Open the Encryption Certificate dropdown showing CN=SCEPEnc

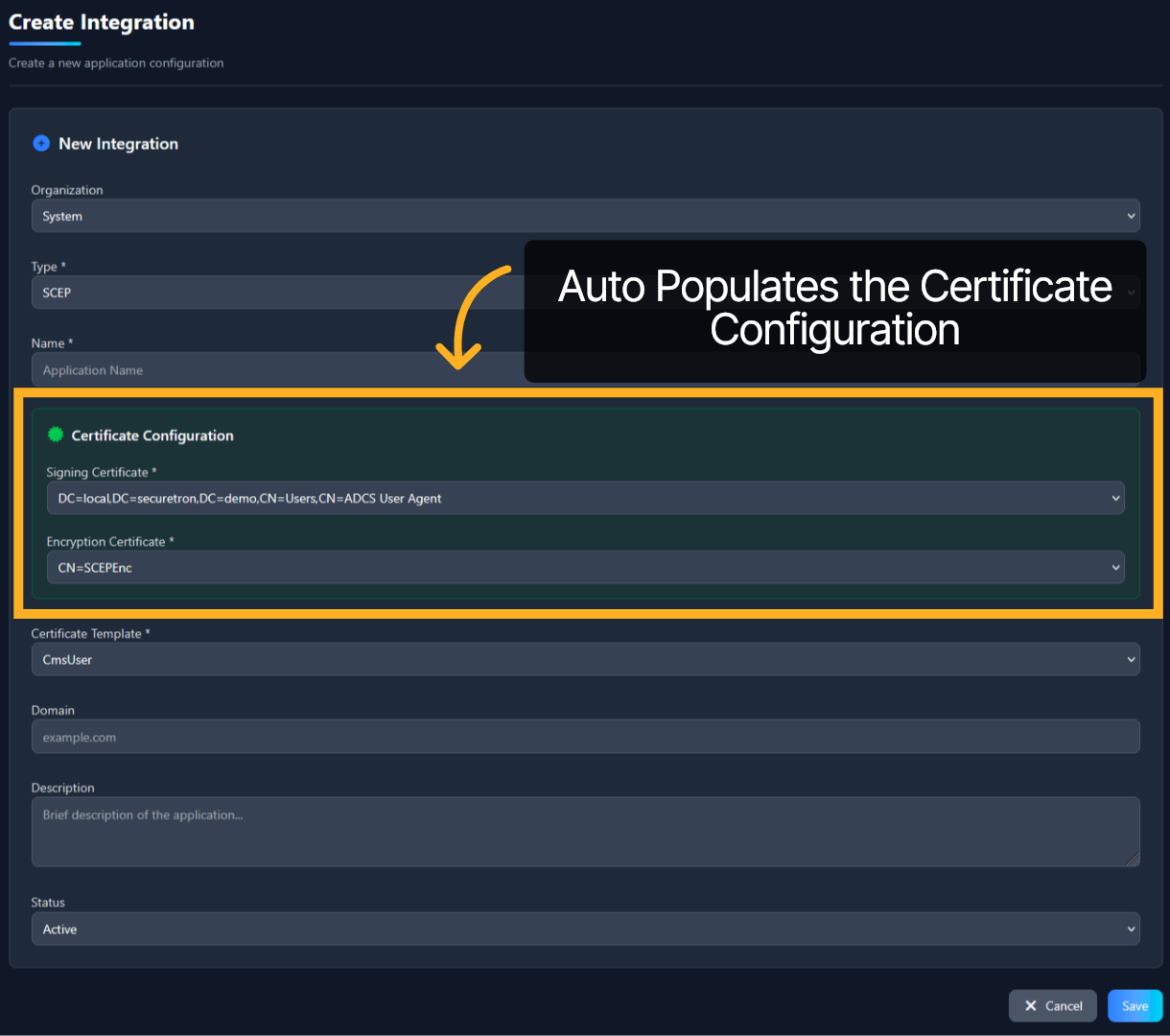pyautogui.click(x=585, y=567)
